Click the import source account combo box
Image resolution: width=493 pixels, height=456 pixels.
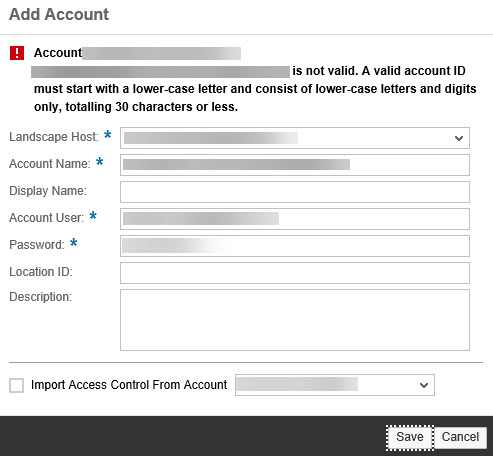tap(335, 385)
